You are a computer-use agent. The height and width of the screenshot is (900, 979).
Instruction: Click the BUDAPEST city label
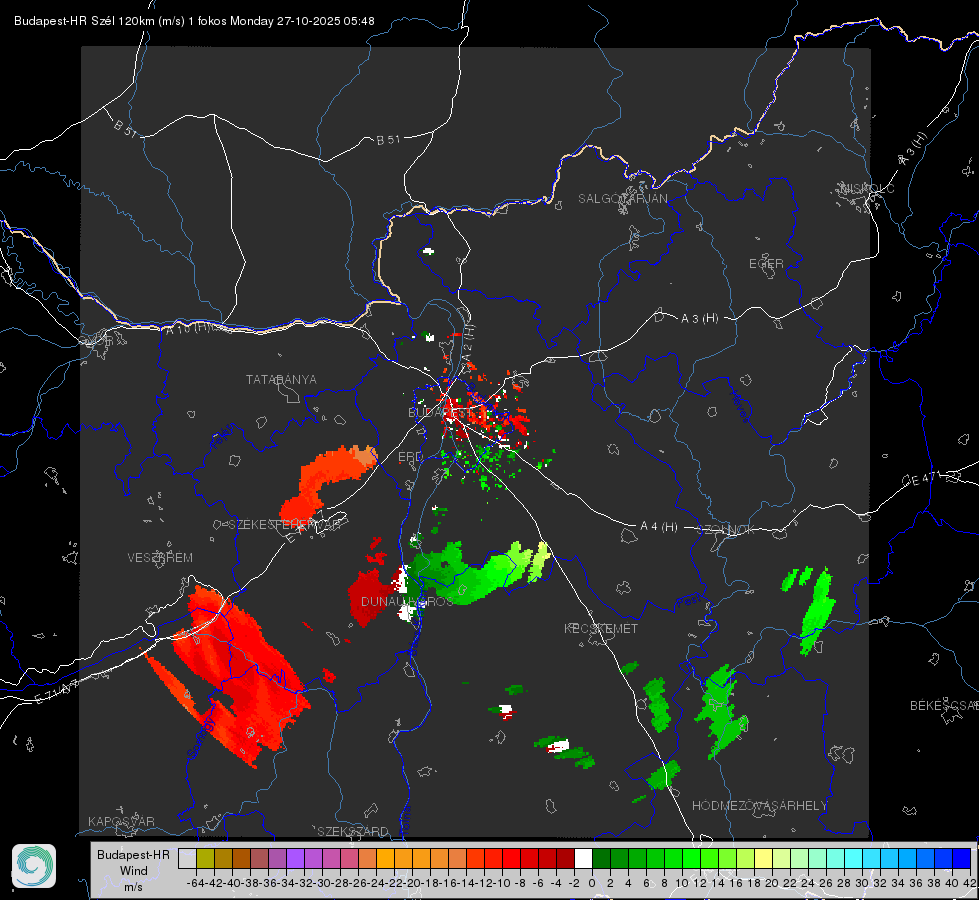(441, 413)
